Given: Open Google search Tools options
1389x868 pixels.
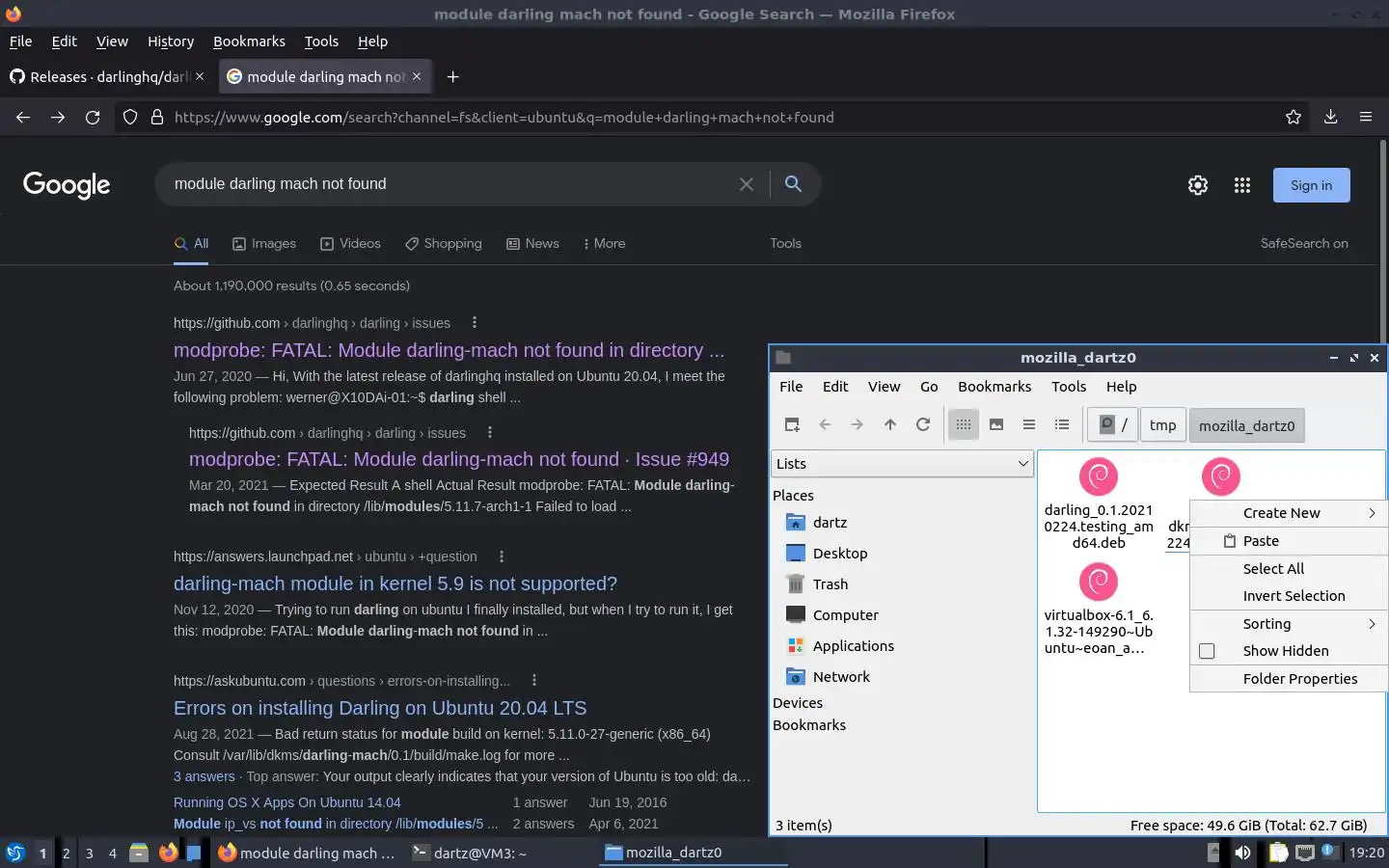Looking at the screenshot, I should coord(785,243).
